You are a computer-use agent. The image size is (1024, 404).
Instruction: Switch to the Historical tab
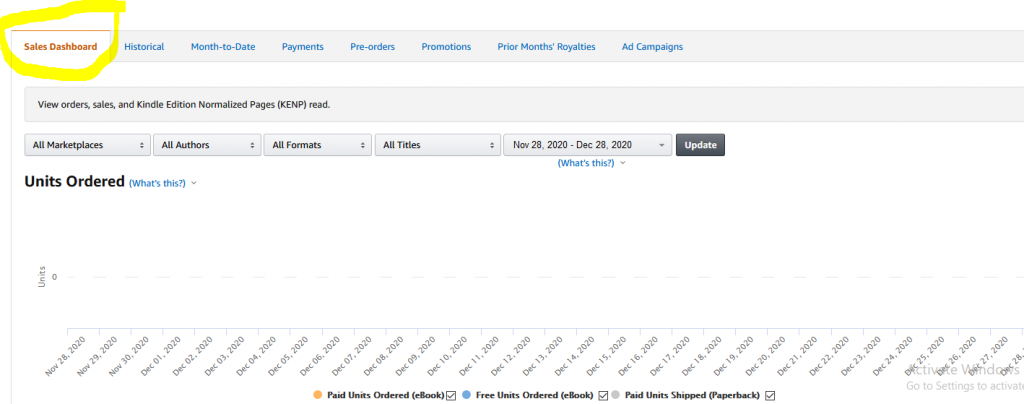(144, 47)
